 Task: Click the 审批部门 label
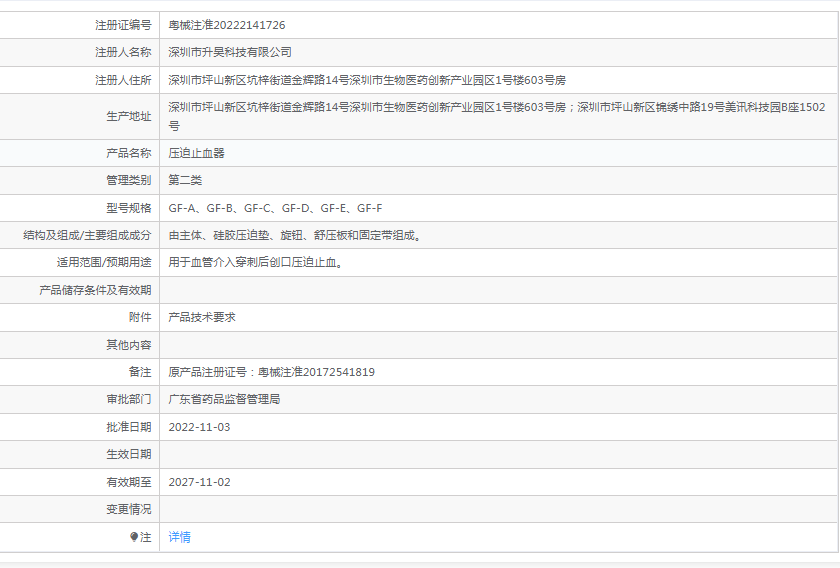coord(129,399)
